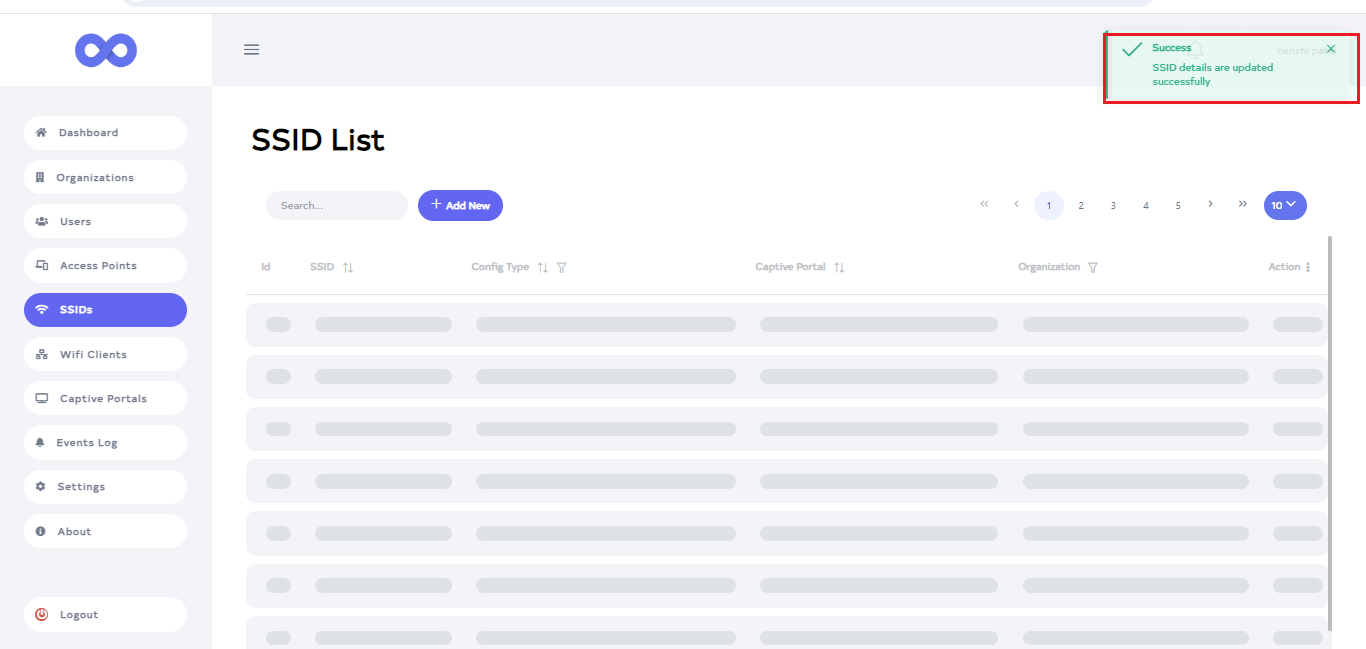Open Dashboard in sidebar
Image resolution: width=1366 pixels, height=649 pixels.
pos(105,133)
